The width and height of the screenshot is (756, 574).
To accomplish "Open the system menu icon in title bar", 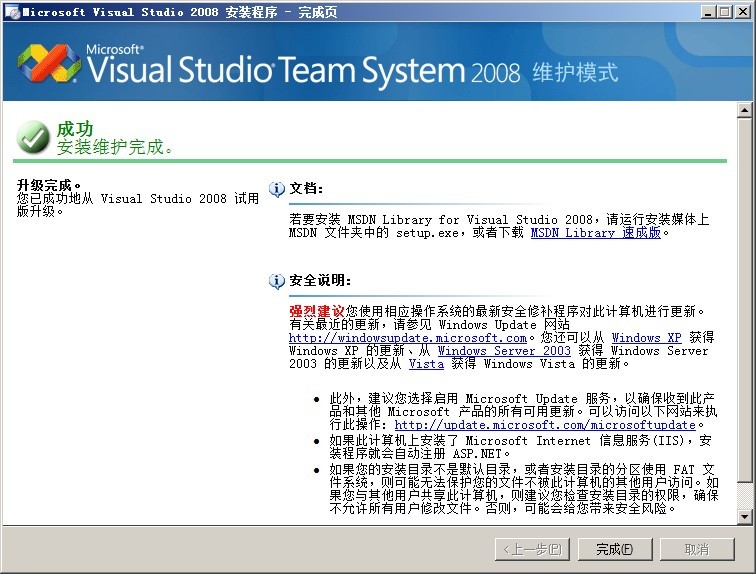I will [11, 11].
